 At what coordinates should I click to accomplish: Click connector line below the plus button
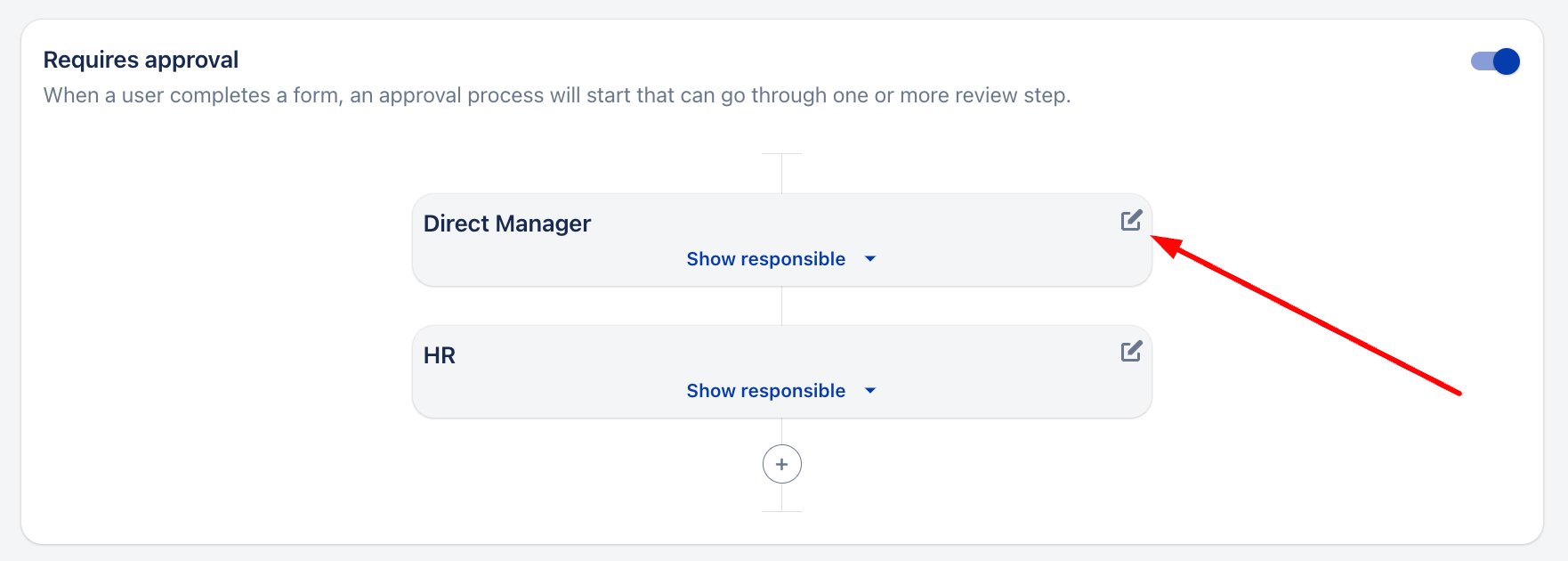pos(781,498)
